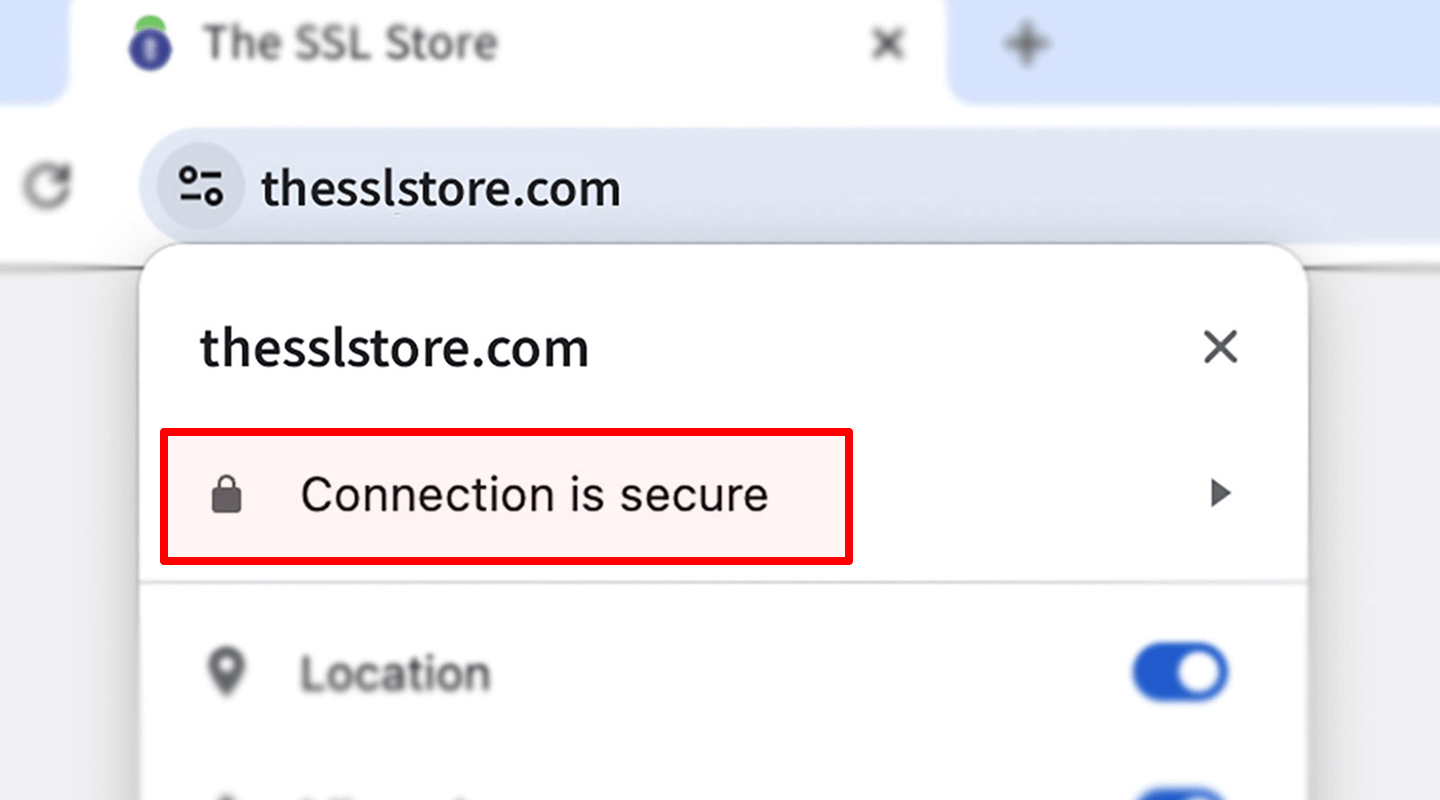Reload the page using the refresh icon
Image resolution: width=1440 pixels, height=800 pixels.
46,186
